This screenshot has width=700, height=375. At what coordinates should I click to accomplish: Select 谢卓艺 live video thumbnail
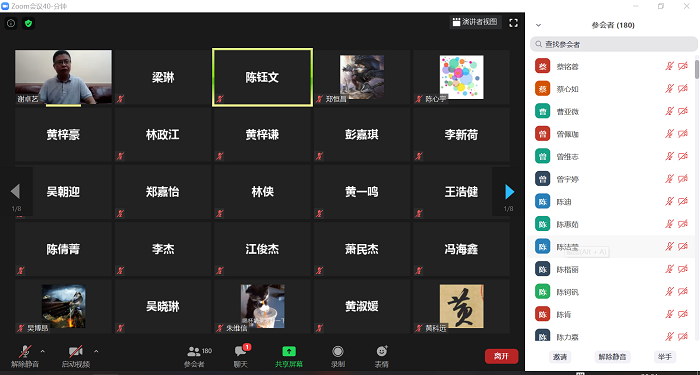(63, 77)
